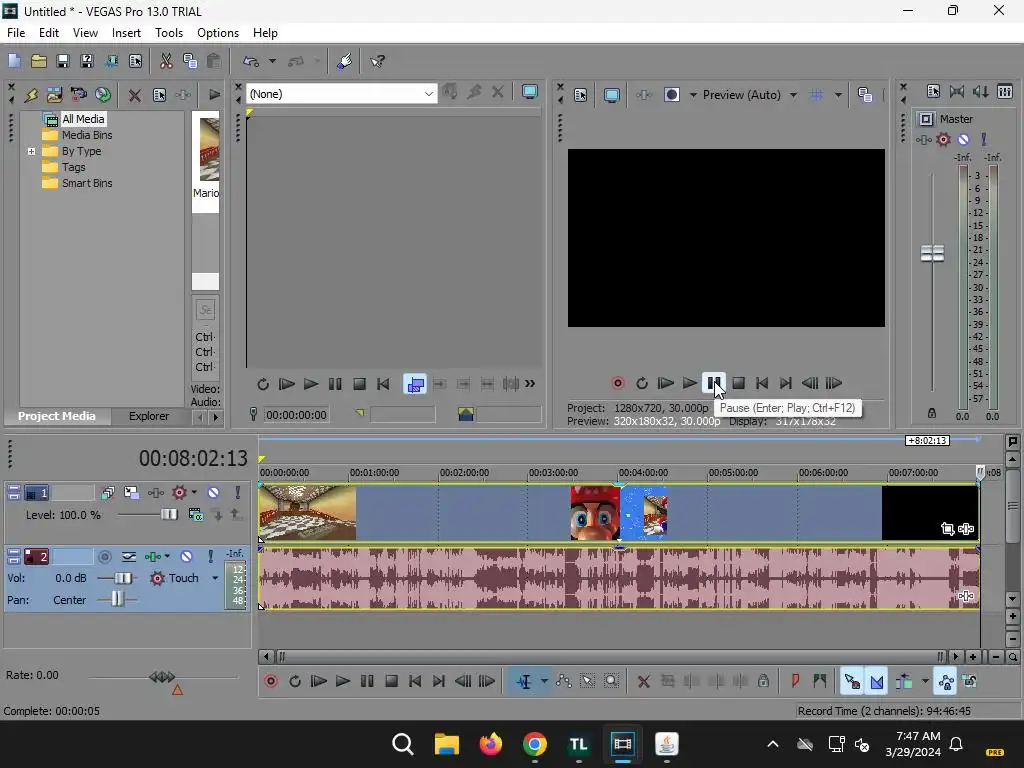
Task: Open the Touch automation mode dropdown
Action: click(215, 578)
